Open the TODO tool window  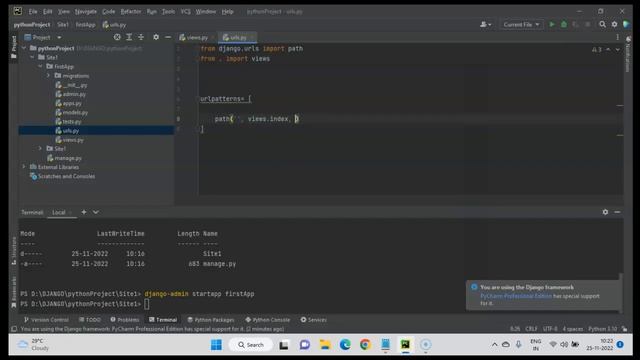click(x=89, y=320)
